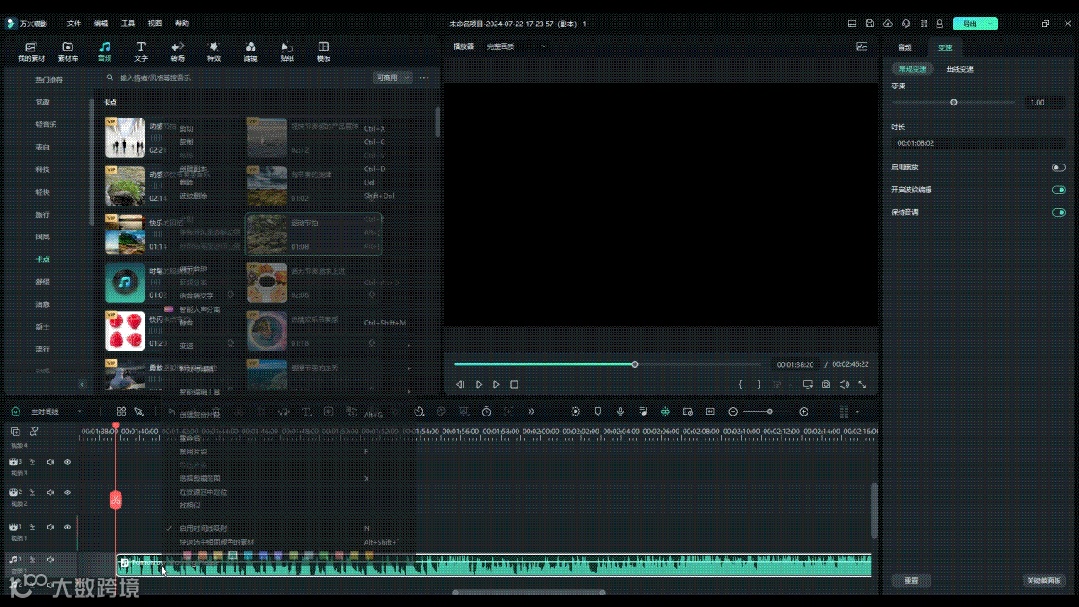This screenshot has height=607, width=1079.
Task: Toggle the 保持音调 keep pitch switch
Action: tap(1058, 212)
